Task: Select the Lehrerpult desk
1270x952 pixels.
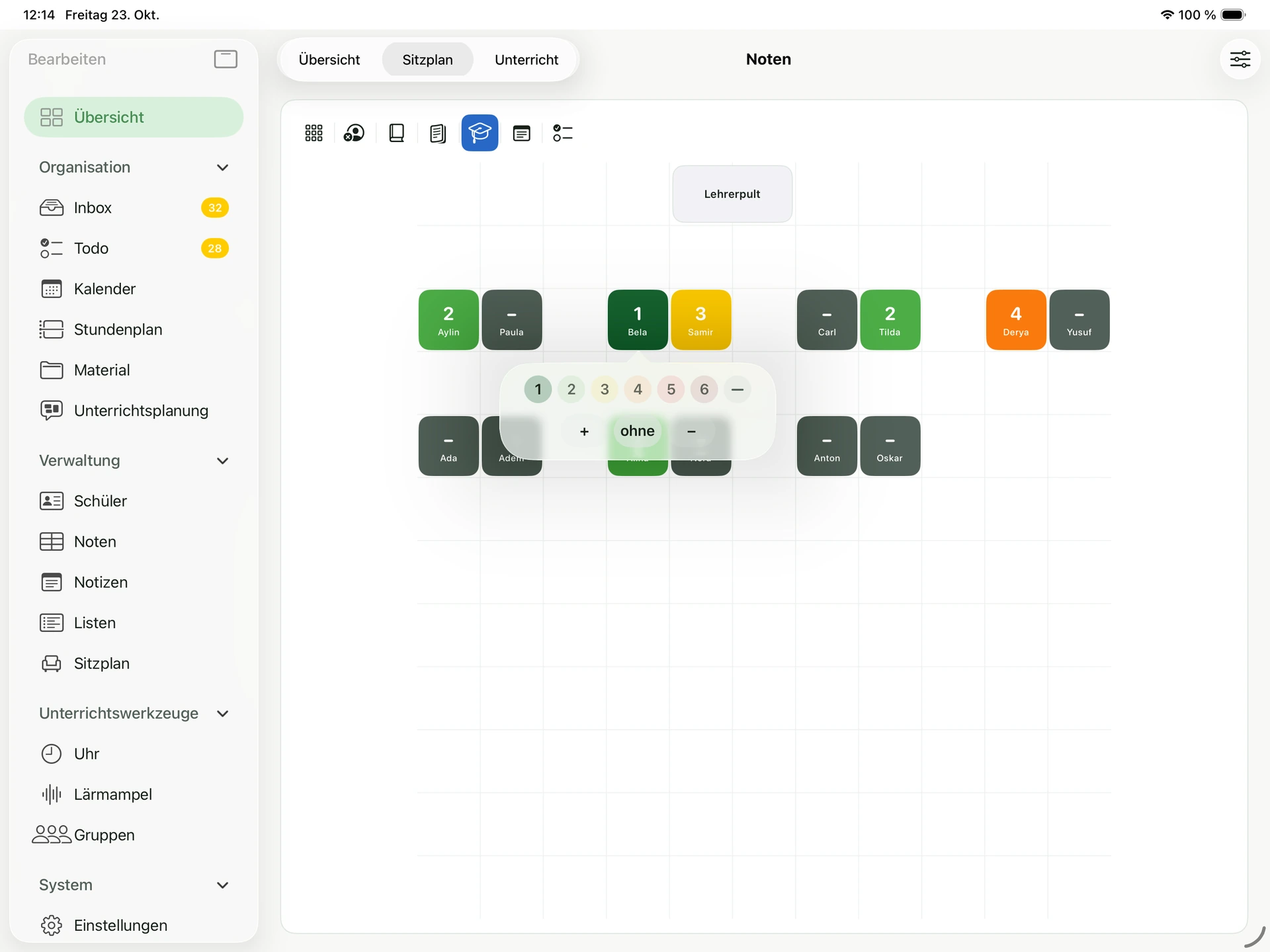Action: 732,194
